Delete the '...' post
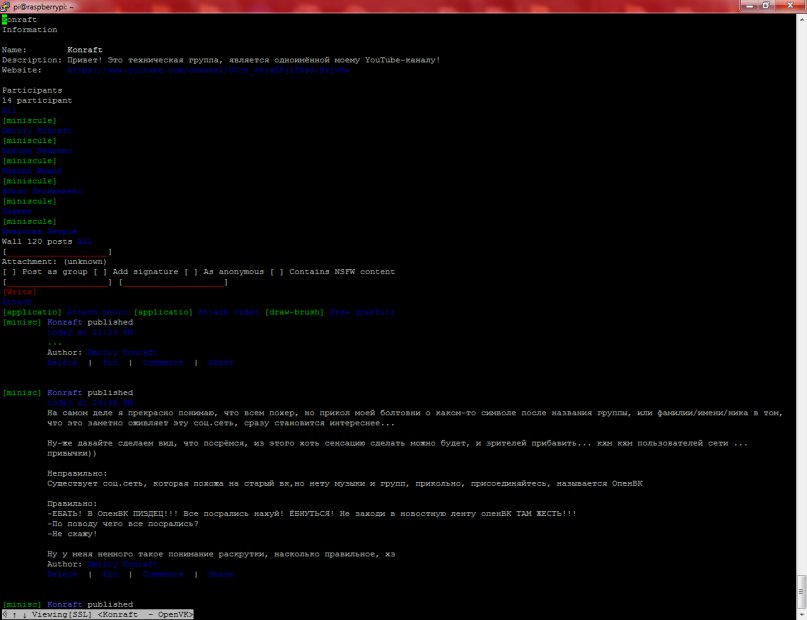807x620 pixels. pos(62,363)
